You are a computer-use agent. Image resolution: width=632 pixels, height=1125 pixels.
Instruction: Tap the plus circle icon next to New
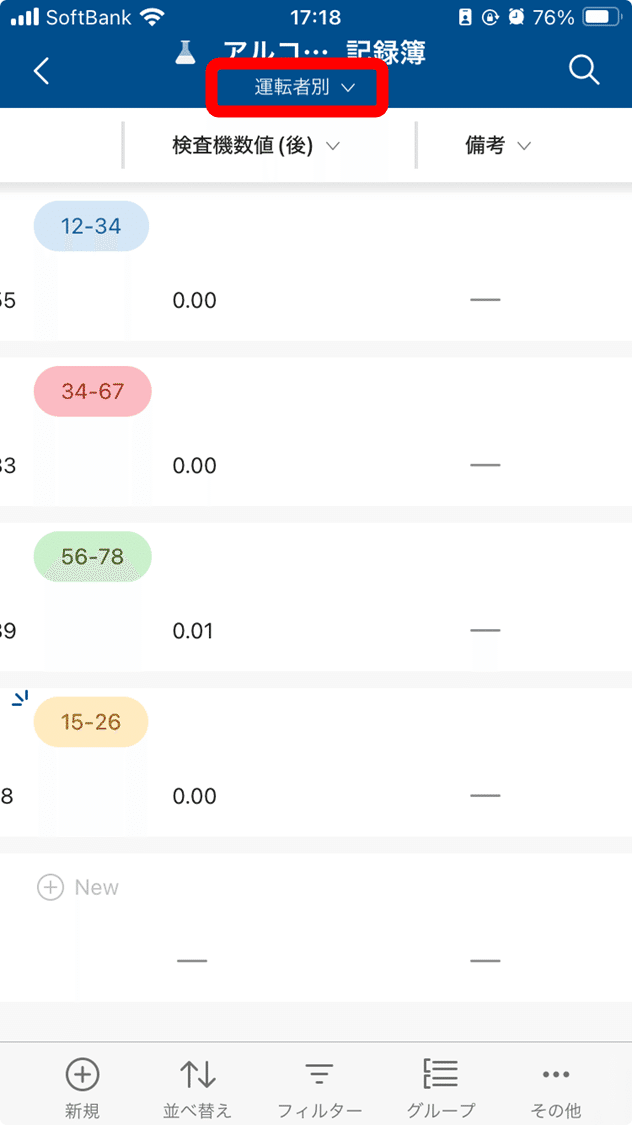coord(50,887)
